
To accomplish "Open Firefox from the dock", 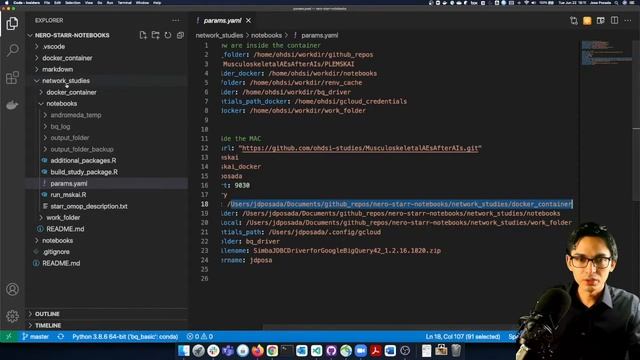I will click(x=257, y=351).
